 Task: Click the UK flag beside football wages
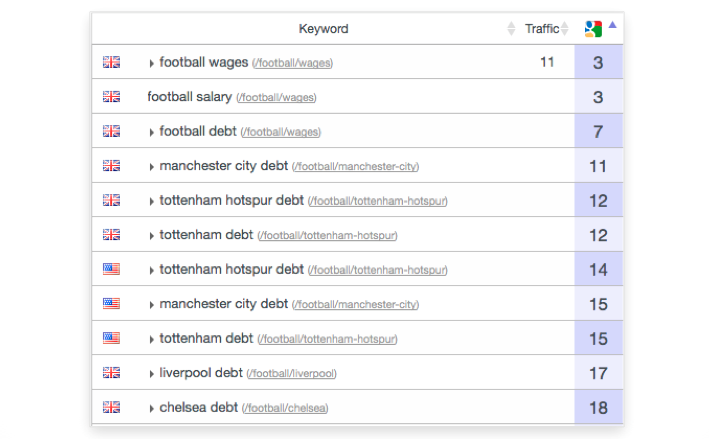(111, 62)
